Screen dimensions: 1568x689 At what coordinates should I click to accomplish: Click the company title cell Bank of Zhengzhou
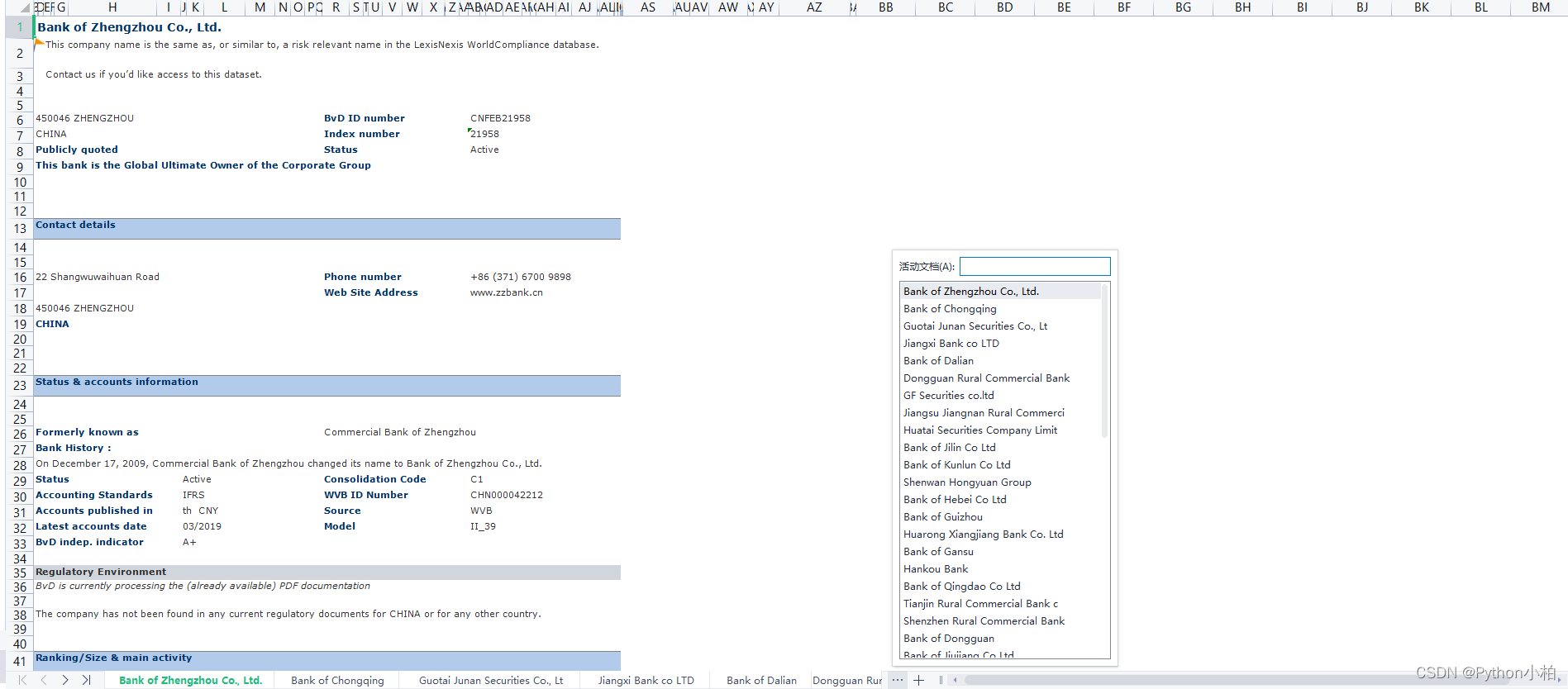pyautogui.click(x=129, y=27)
